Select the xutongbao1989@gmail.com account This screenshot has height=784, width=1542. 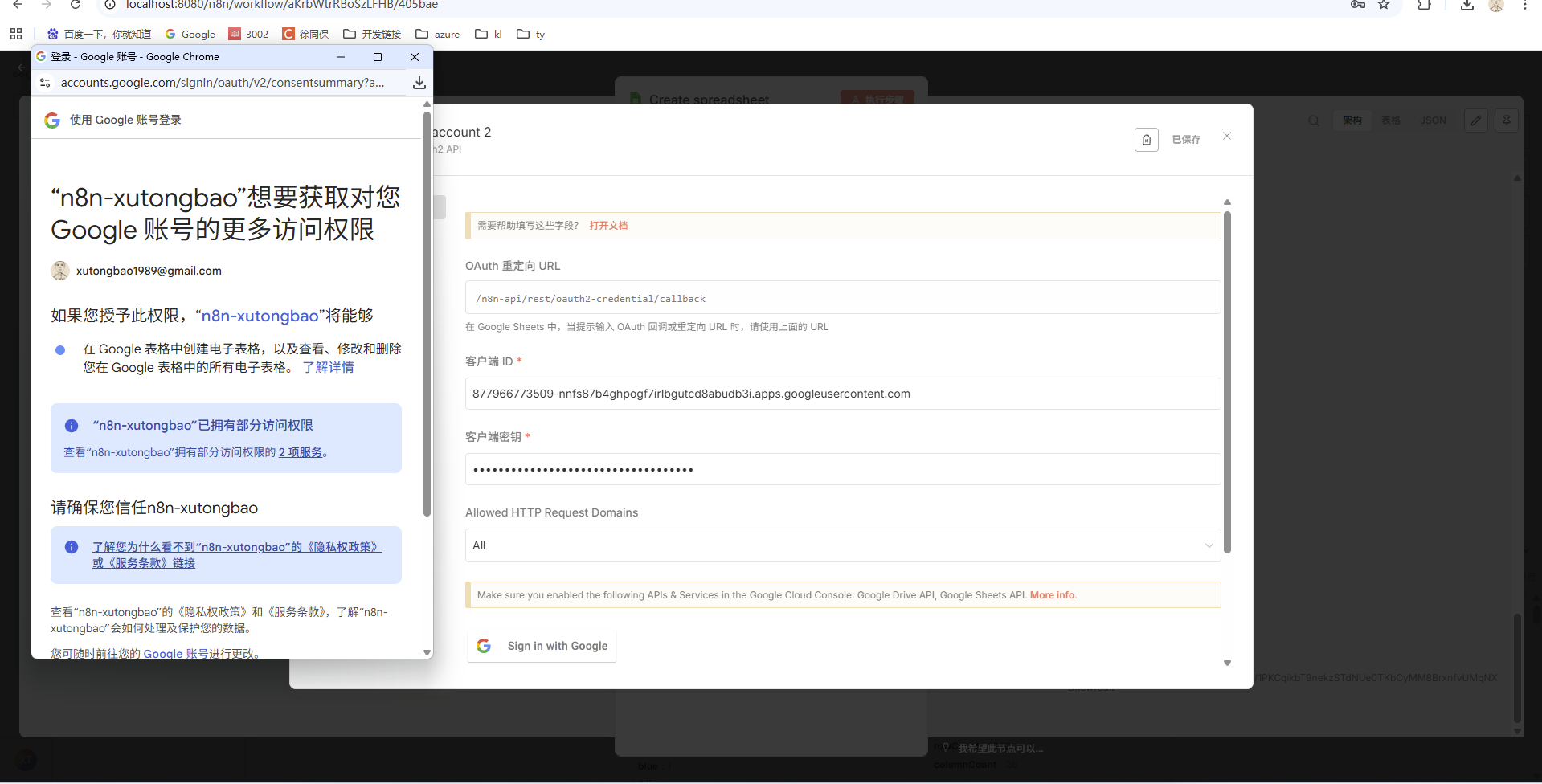pyautogui.click(x=137, y=271)
